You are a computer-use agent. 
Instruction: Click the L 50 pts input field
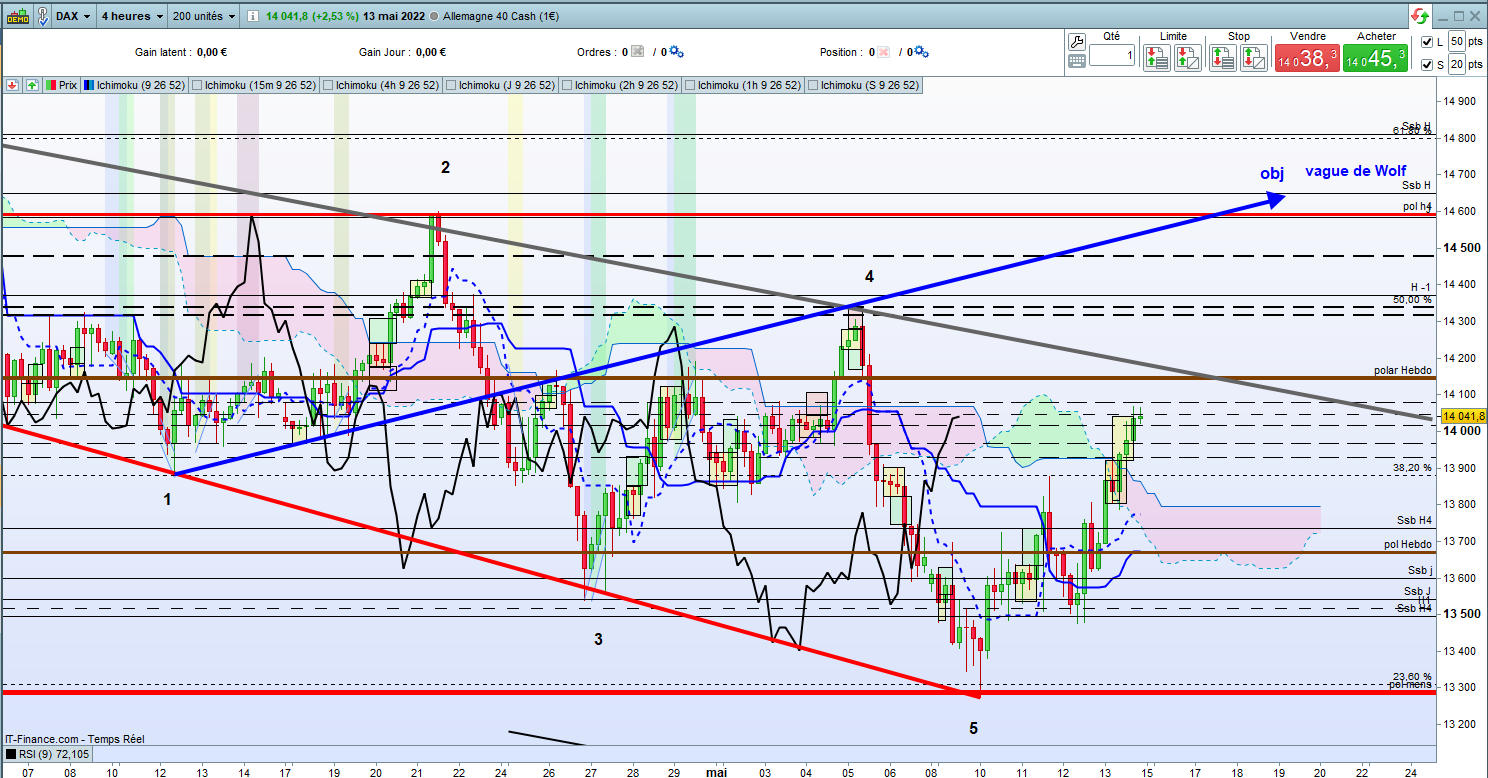[x=1457, y=41]
